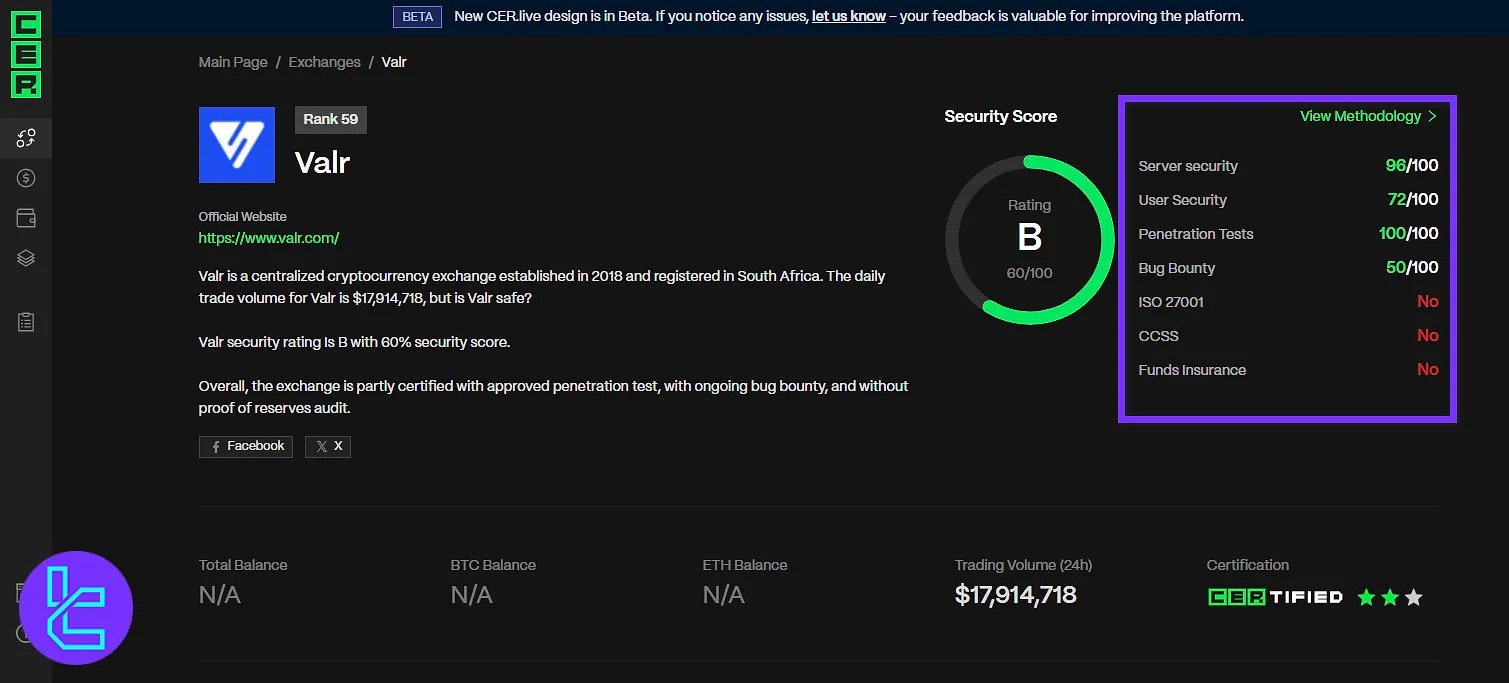Click the Total Balance label

point(243,565)
